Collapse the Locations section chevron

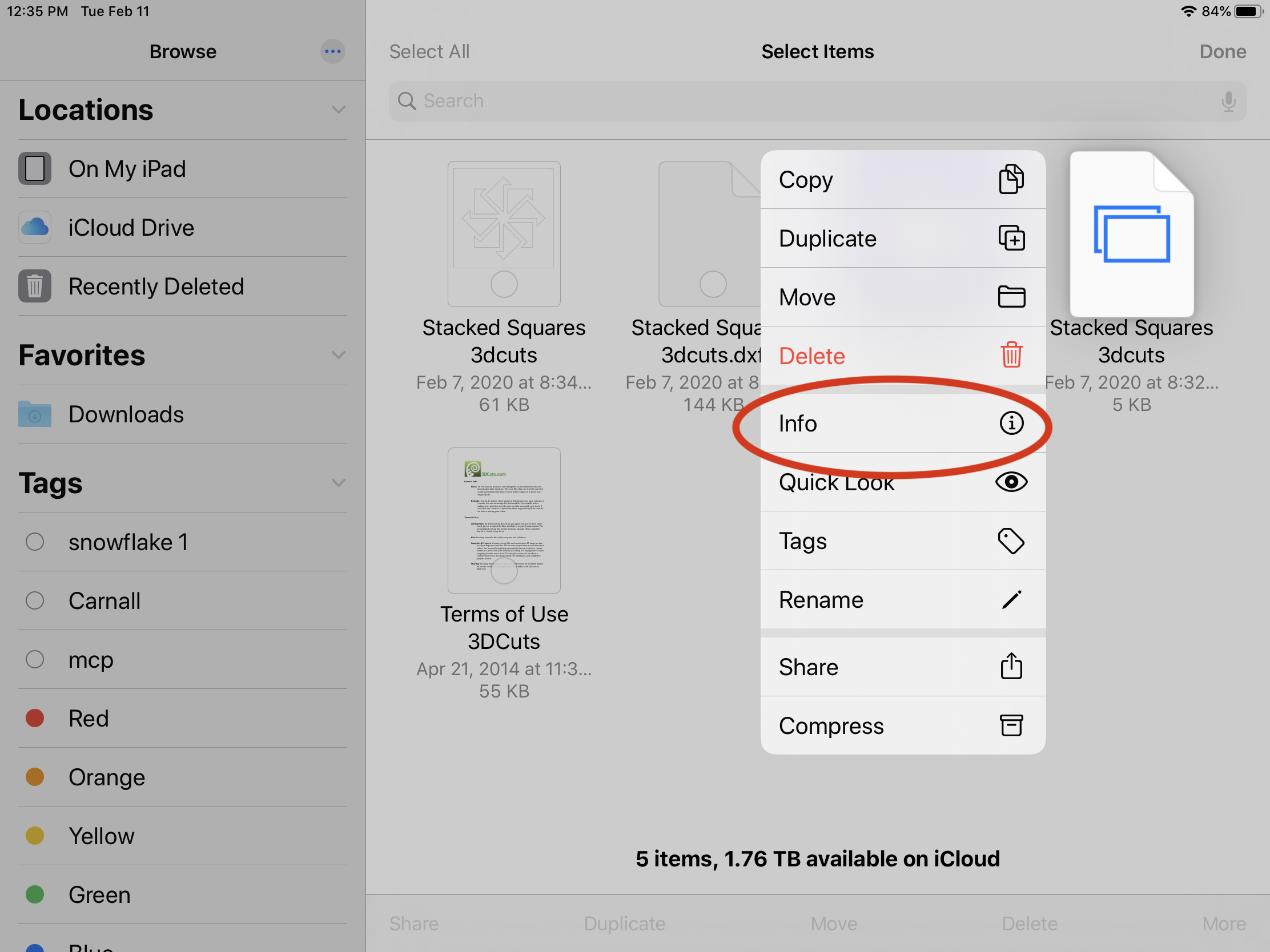(338, 109)
